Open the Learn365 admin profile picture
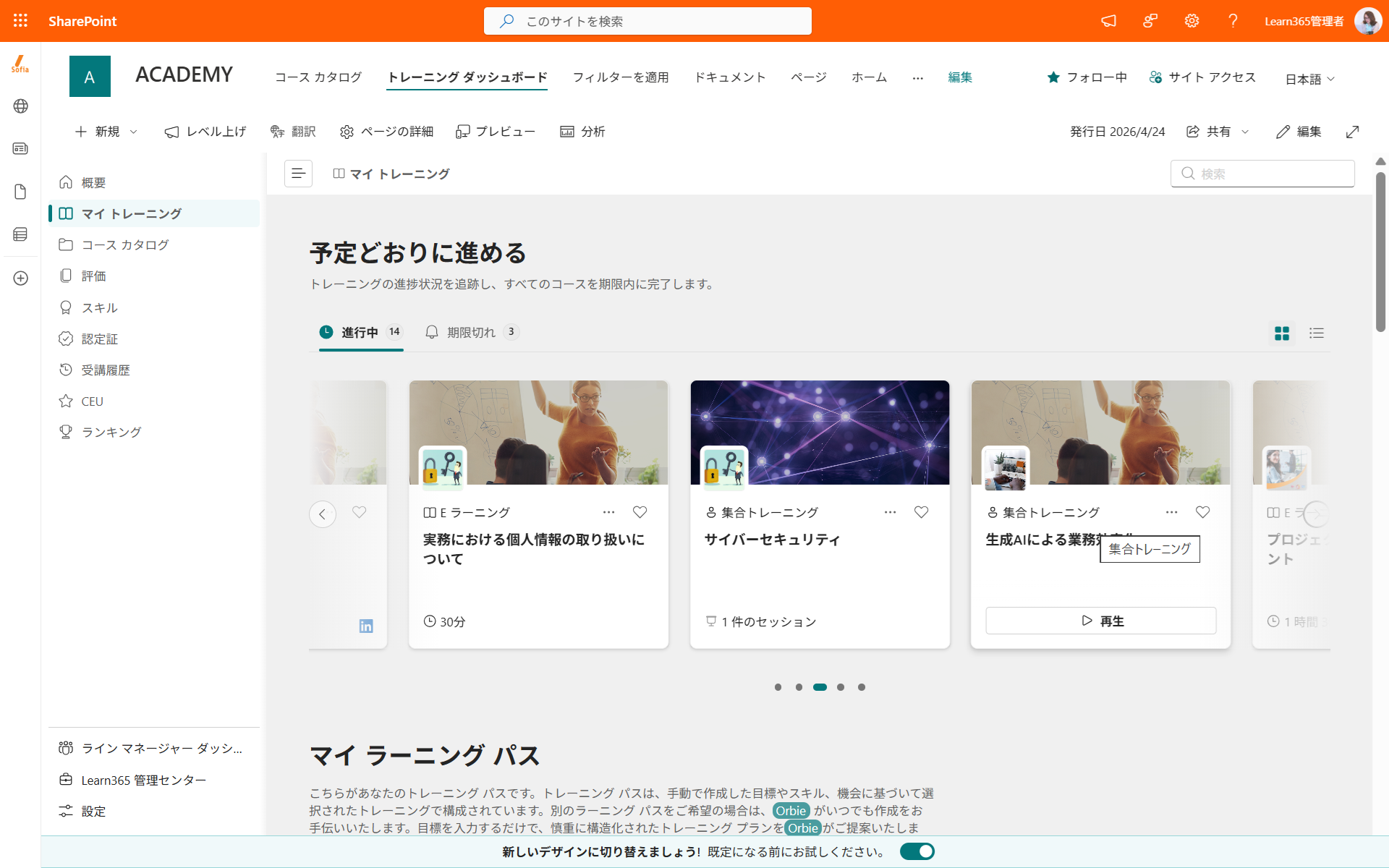1389x868 pixels. coord(1367,21)
